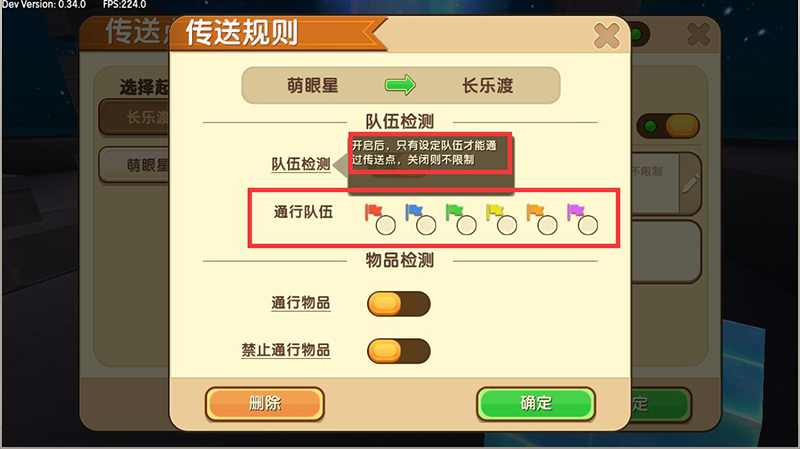Image resolution: width=800 pixels, height=449 pixels.
Task: Click the green 确定 button
Action: (x=536, y=404)
